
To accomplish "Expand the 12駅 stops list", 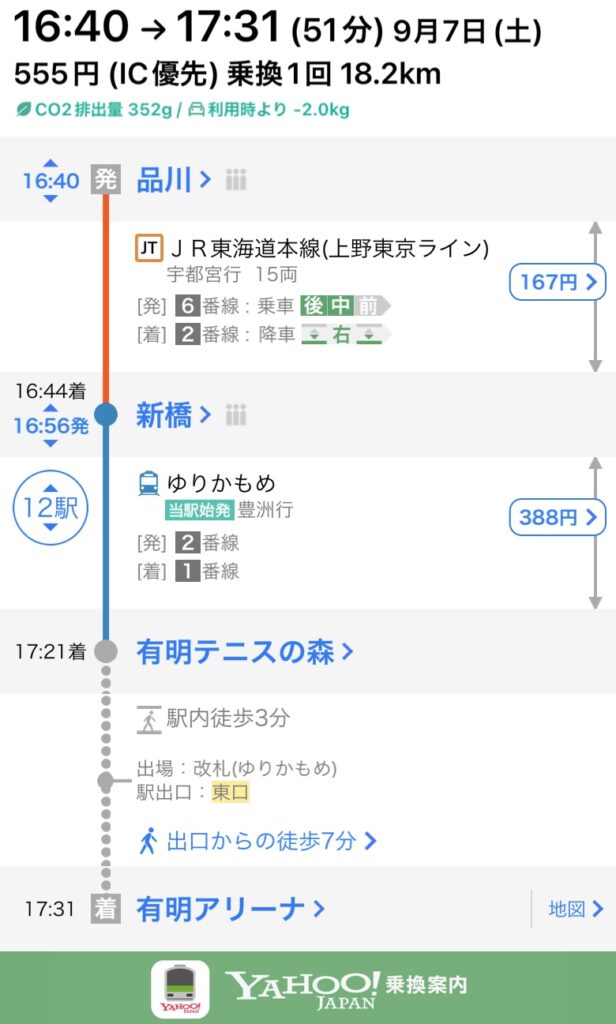I will coord(51,508).
